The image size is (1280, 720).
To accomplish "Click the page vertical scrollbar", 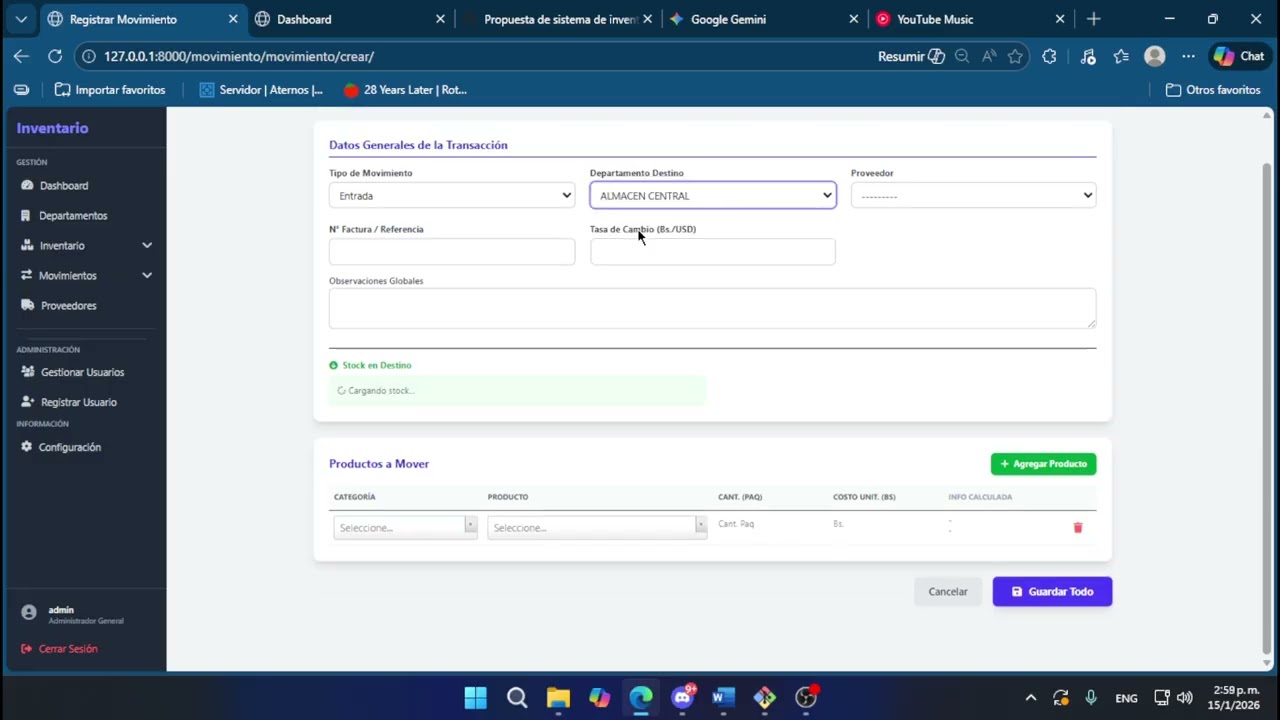I will click(x=1268, y=408).
